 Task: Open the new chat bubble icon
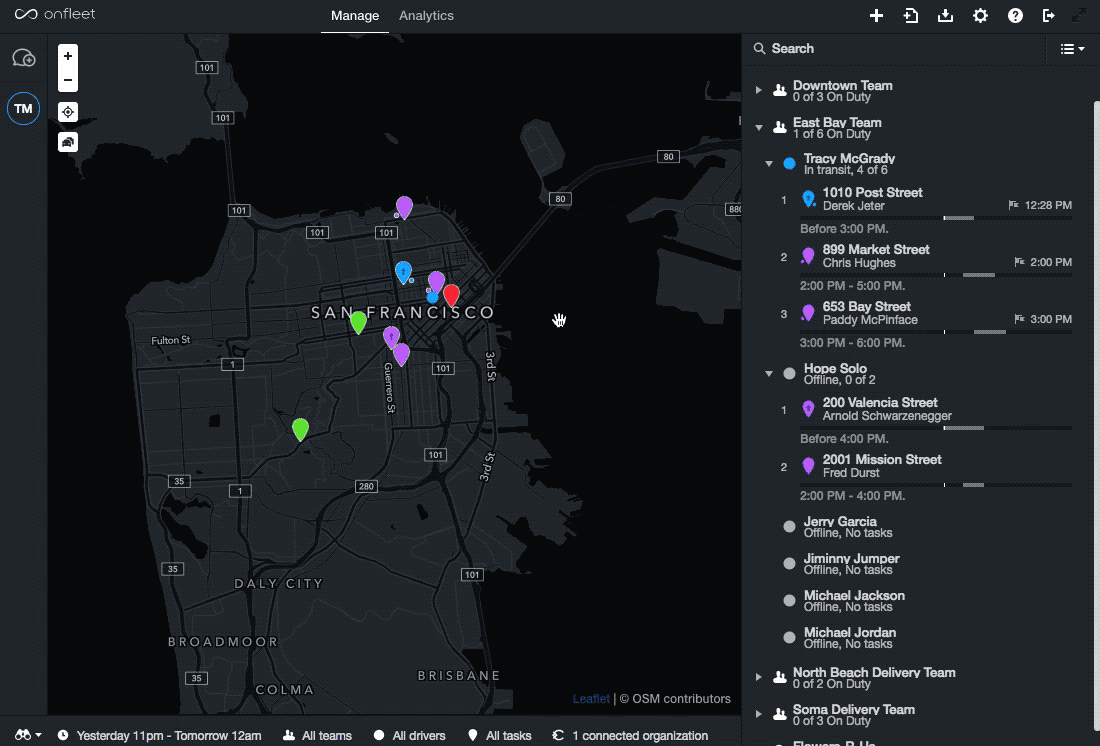pos(24,58)
